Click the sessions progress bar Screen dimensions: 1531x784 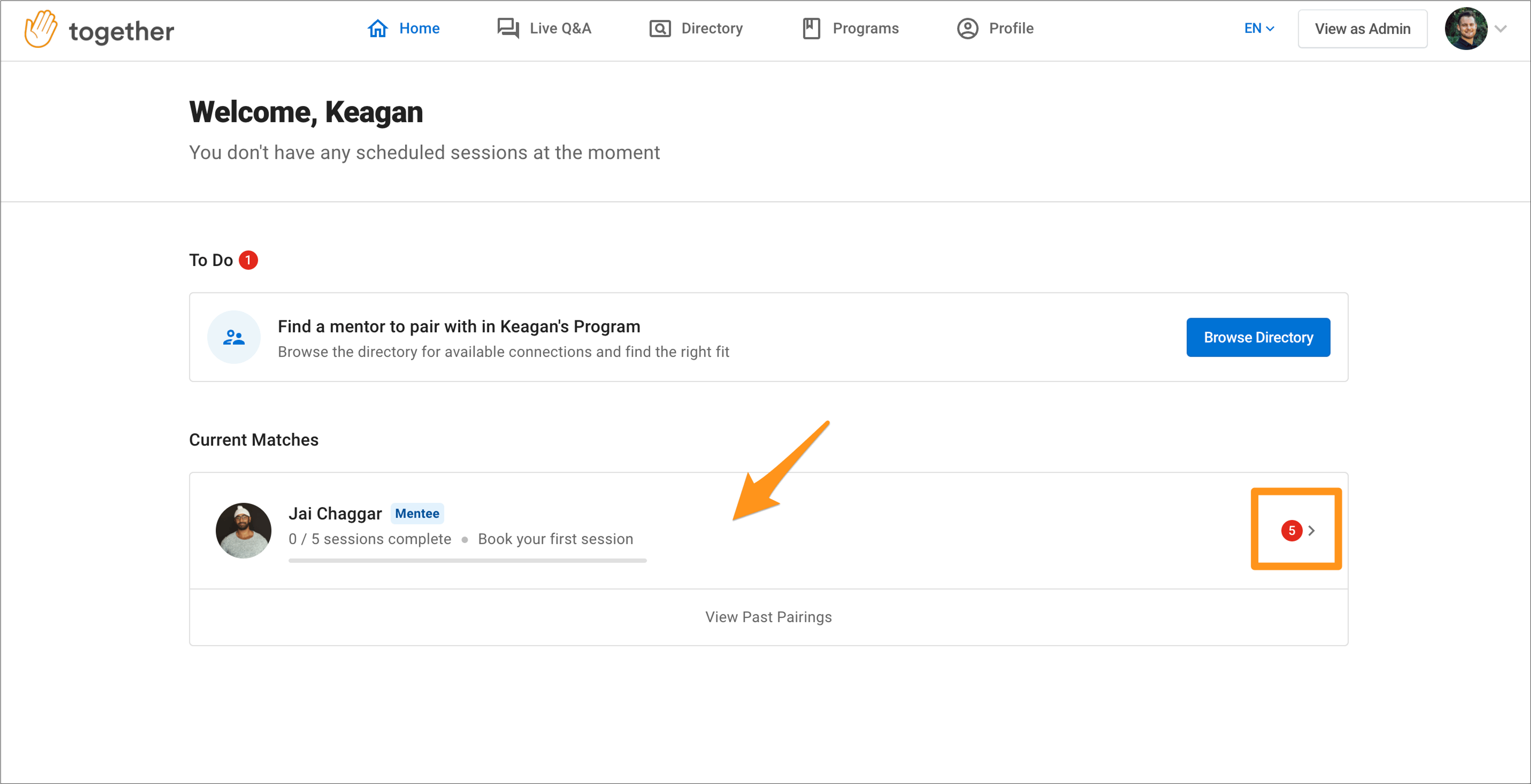coord(468,560)
